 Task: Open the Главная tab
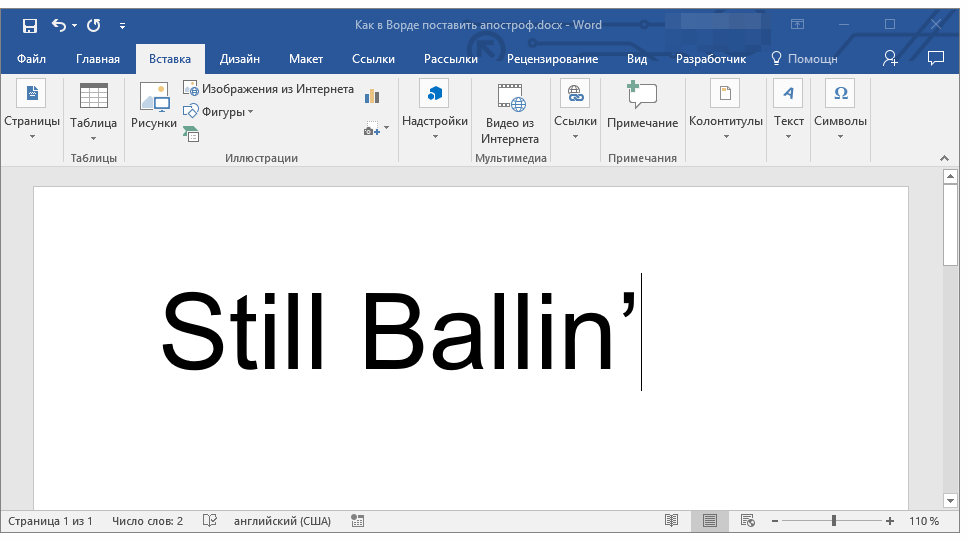[98, 59]
